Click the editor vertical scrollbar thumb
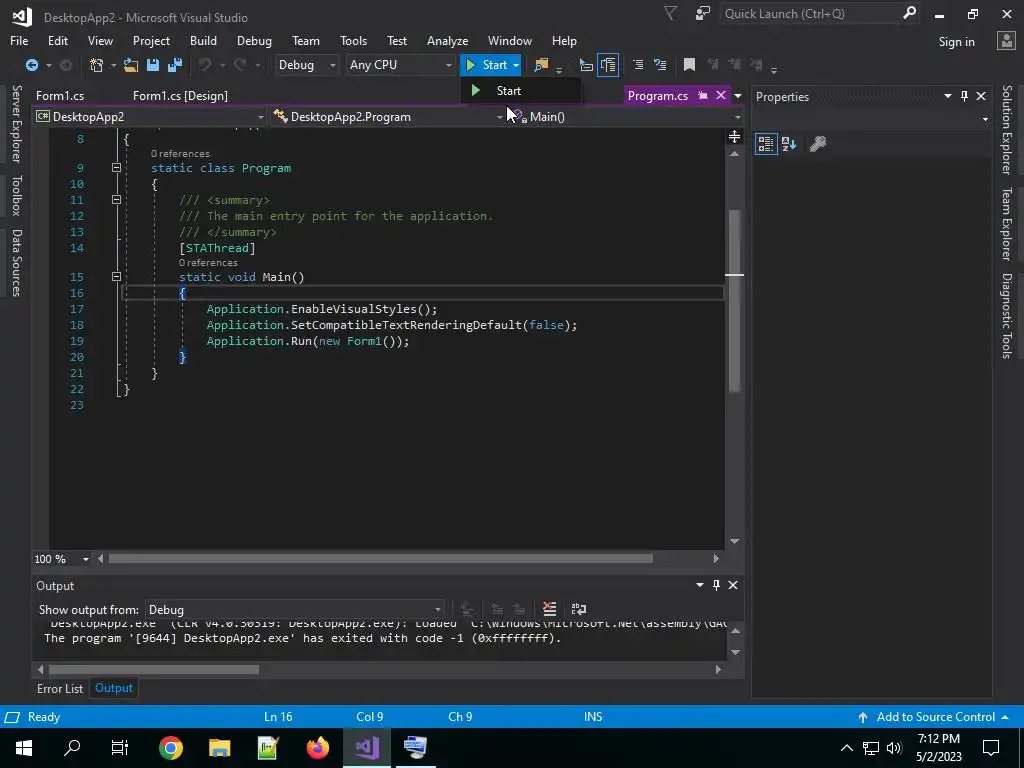1024x768 pixels. (734, 300)
